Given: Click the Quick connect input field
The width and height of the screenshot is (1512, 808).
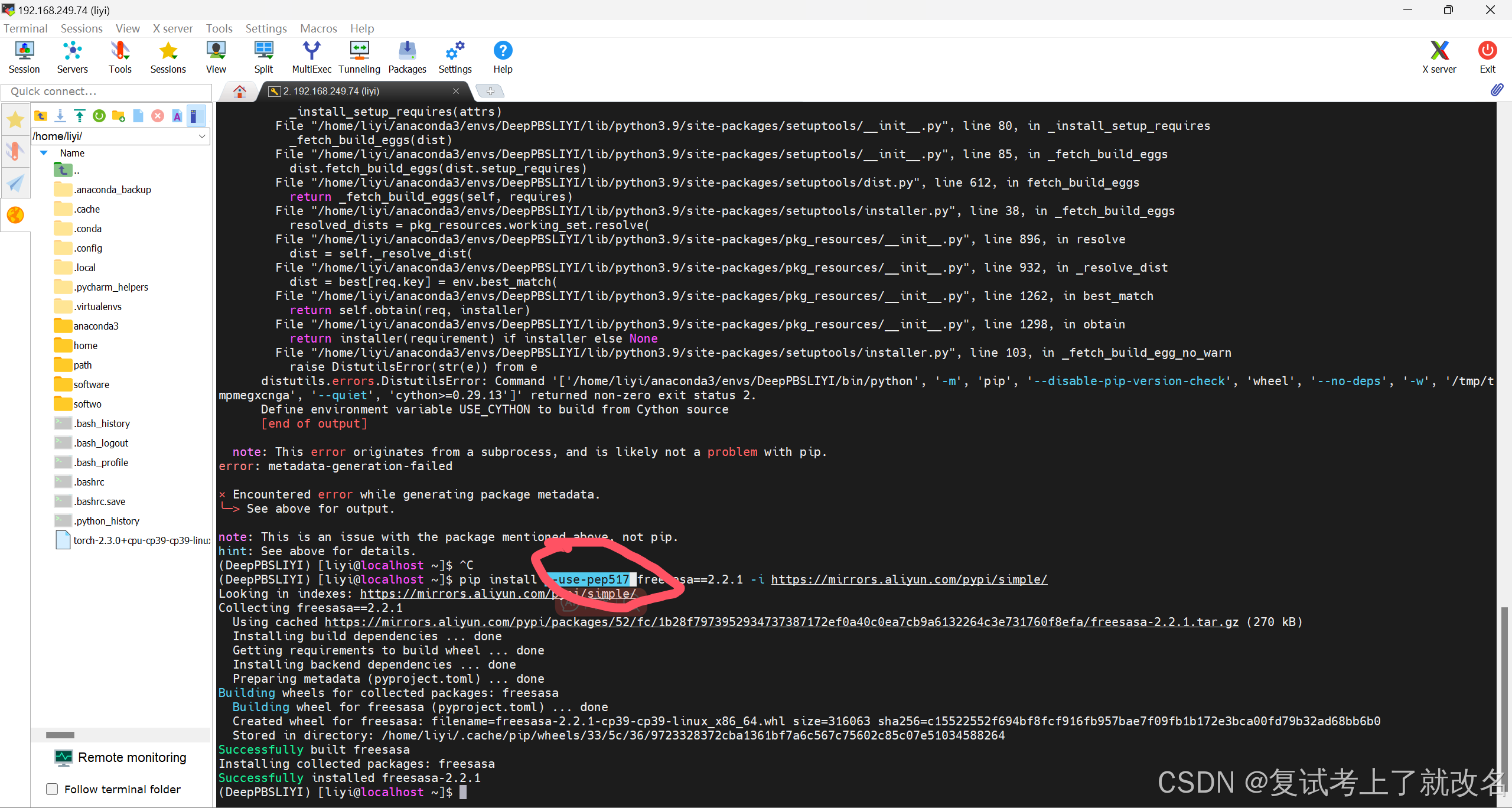Looking at the screenshot, I should [x=106, y=92].
